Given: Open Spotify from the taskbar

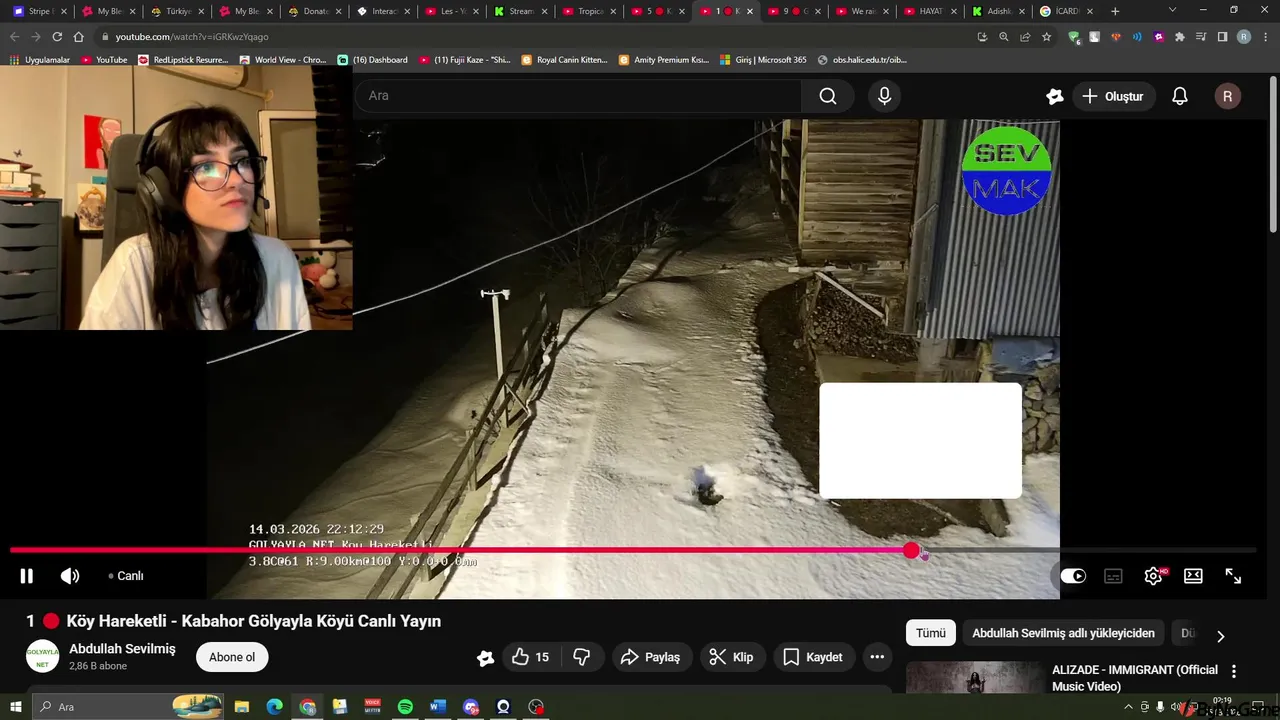Looking at the screenshot, I should click(x=405, y=707).
